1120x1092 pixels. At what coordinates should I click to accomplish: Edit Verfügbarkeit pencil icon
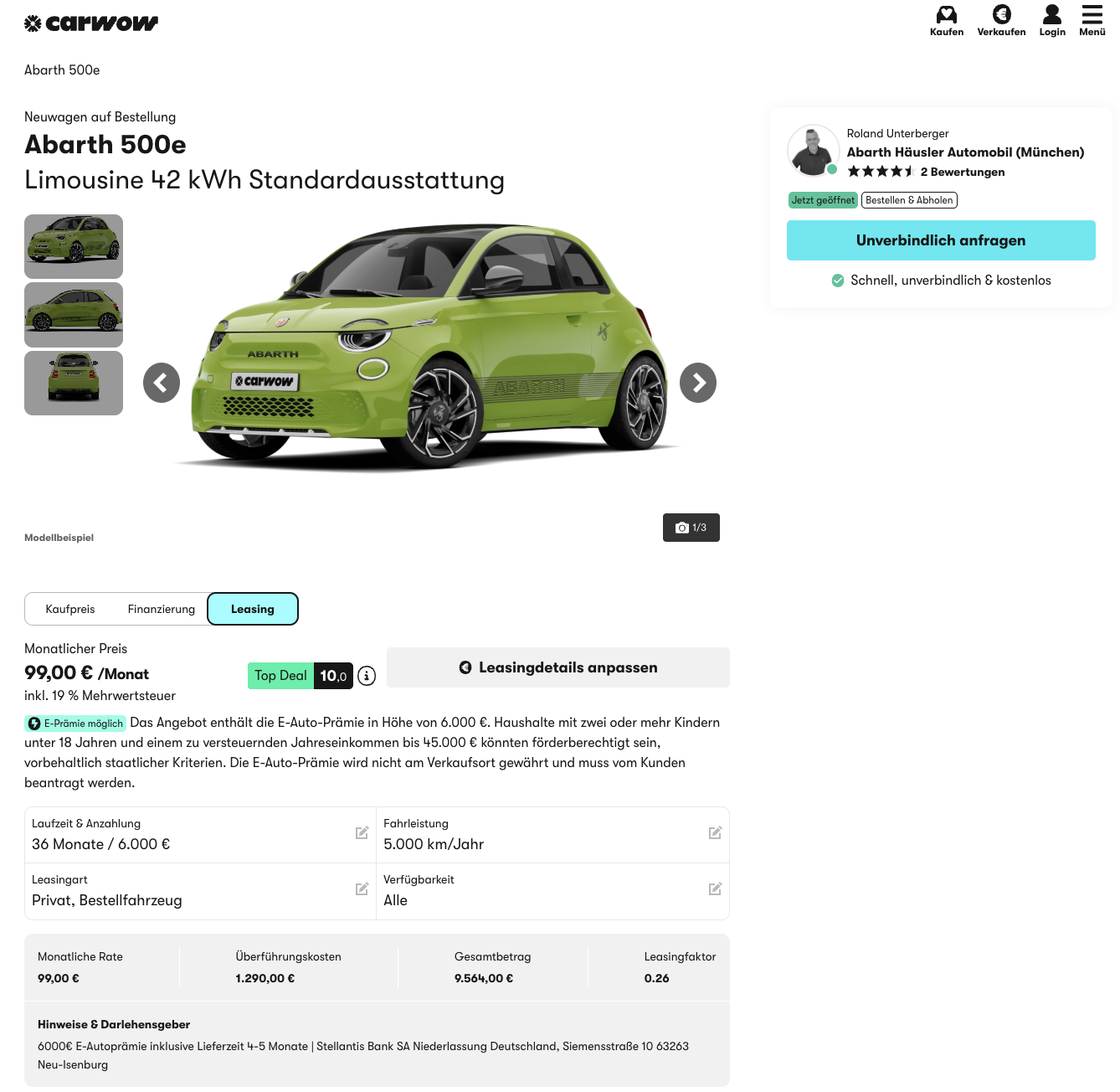[715, 889]
